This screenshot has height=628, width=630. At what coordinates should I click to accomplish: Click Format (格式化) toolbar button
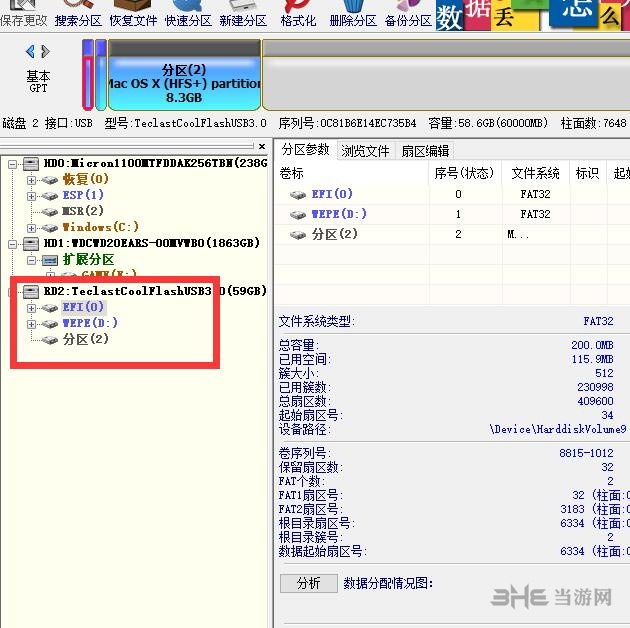click(298, 14)
